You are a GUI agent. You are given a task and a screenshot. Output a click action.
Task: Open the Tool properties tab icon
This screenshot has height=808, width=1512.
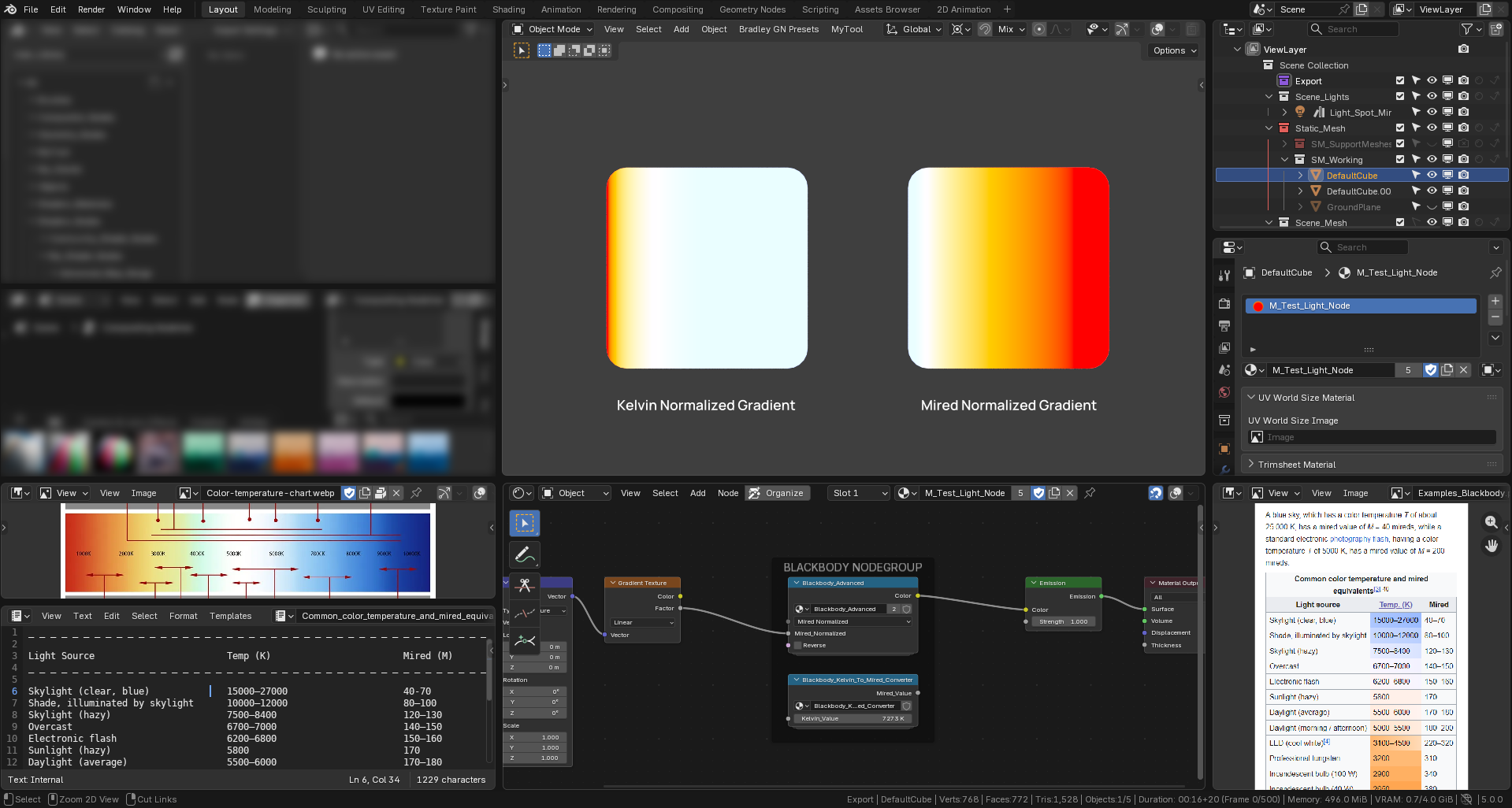(x=1224, y=276)
